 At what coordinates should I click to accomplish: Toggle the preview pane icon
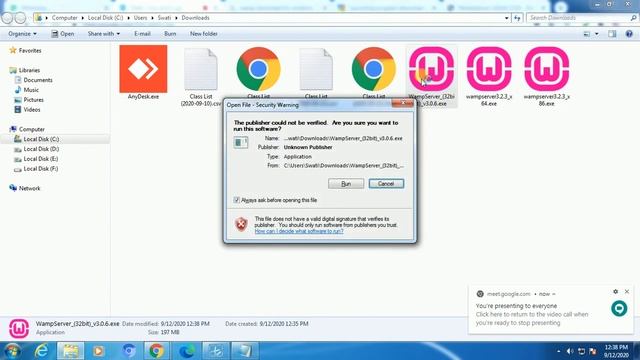click(x=612, y=34)
